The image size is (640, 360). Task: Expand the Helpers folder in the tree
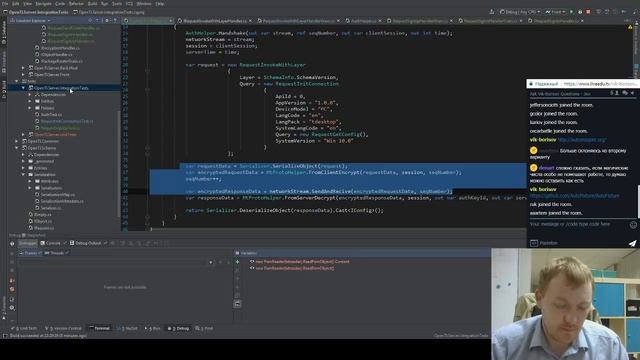(x=30, y=108)
